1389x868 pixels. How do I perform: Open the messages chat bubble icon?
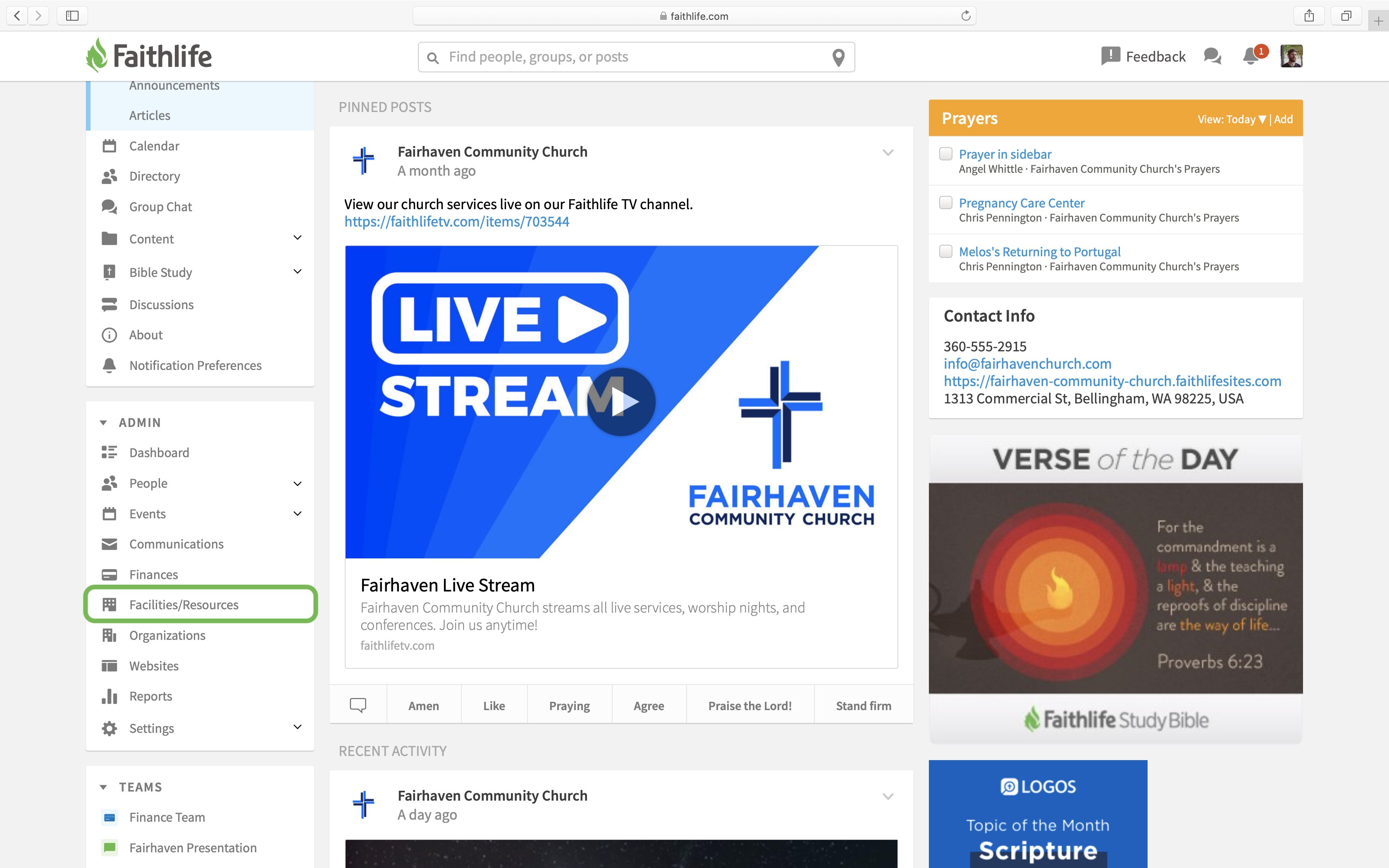coord(1212,56)
